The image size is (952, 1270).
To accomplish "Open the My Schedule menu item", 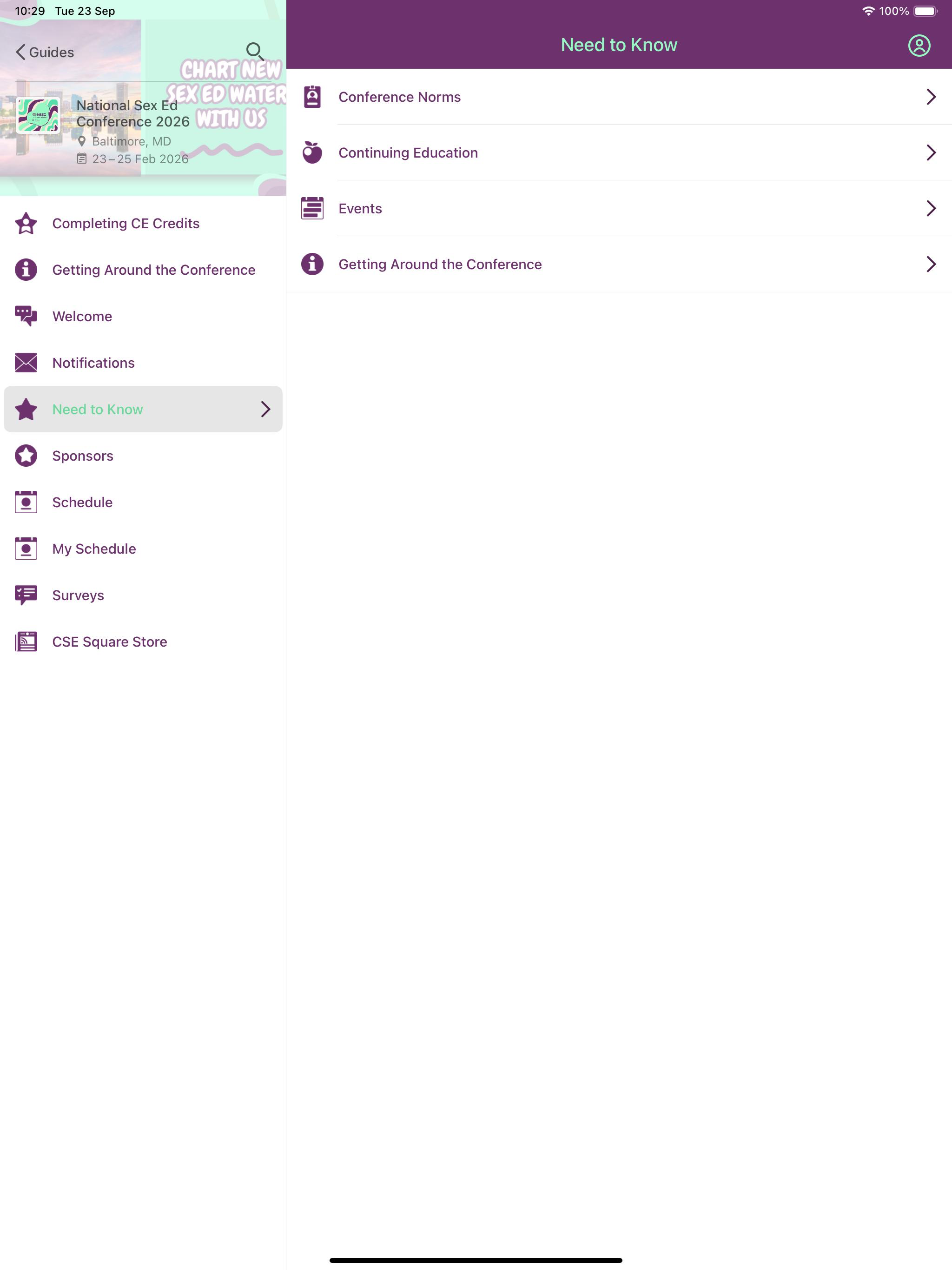I will point(143,549).
